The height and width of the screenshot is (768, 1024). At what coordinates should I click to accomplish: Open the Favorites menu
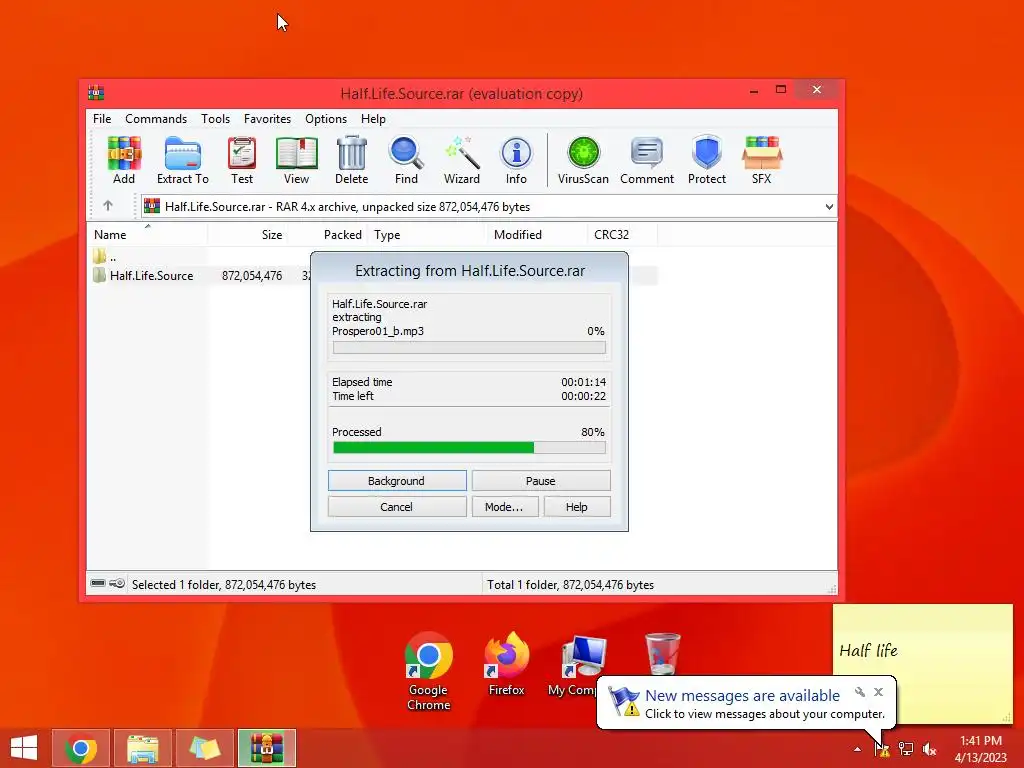pos(267,119)
